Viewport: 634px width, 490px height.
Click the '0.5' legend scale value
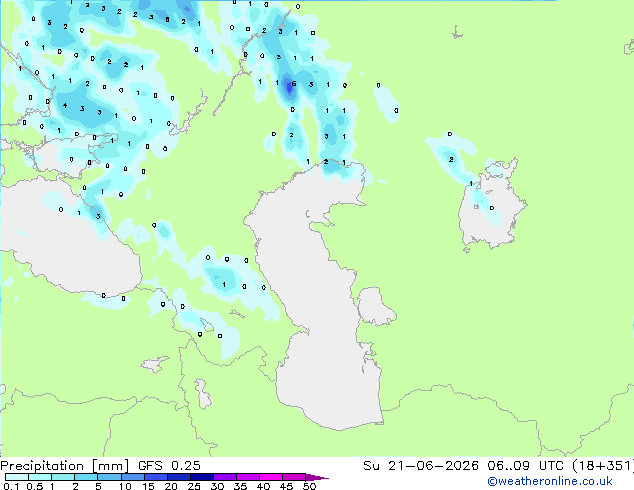[x=35, y=486]
